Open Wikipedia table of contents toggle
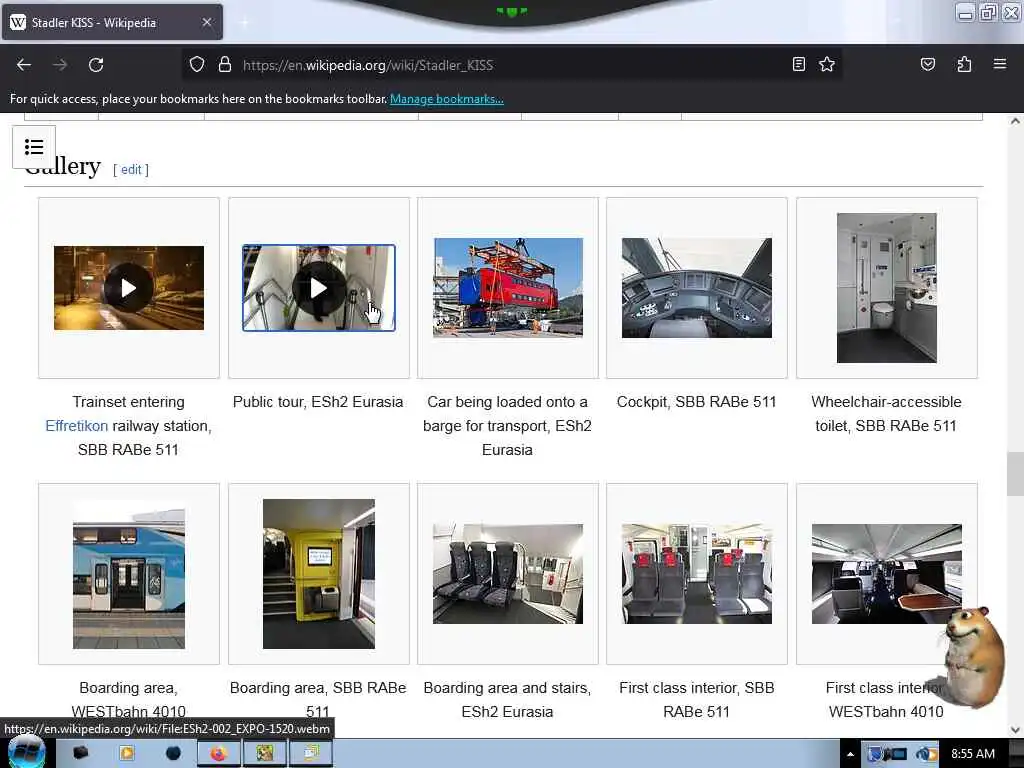 pos(34,146)
